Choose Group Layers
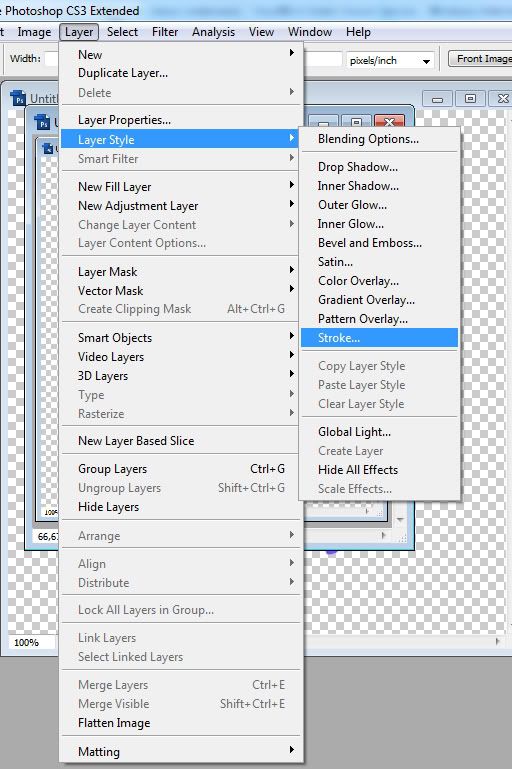 click(180, 468)
